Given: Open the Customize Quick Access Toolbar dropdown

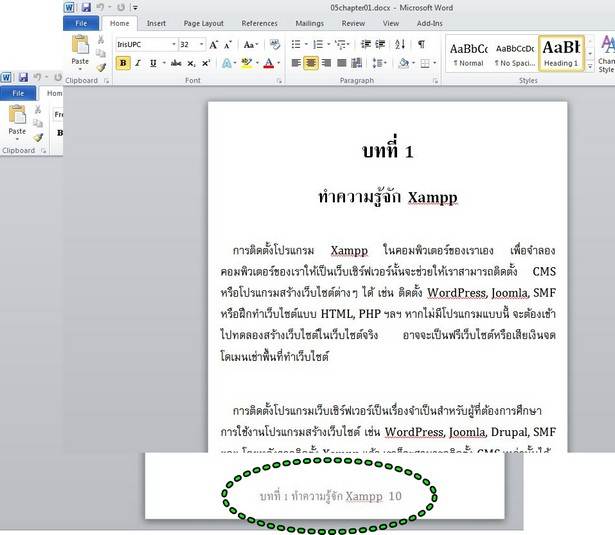Looking at the screenshot, I should tap(135, 7).
